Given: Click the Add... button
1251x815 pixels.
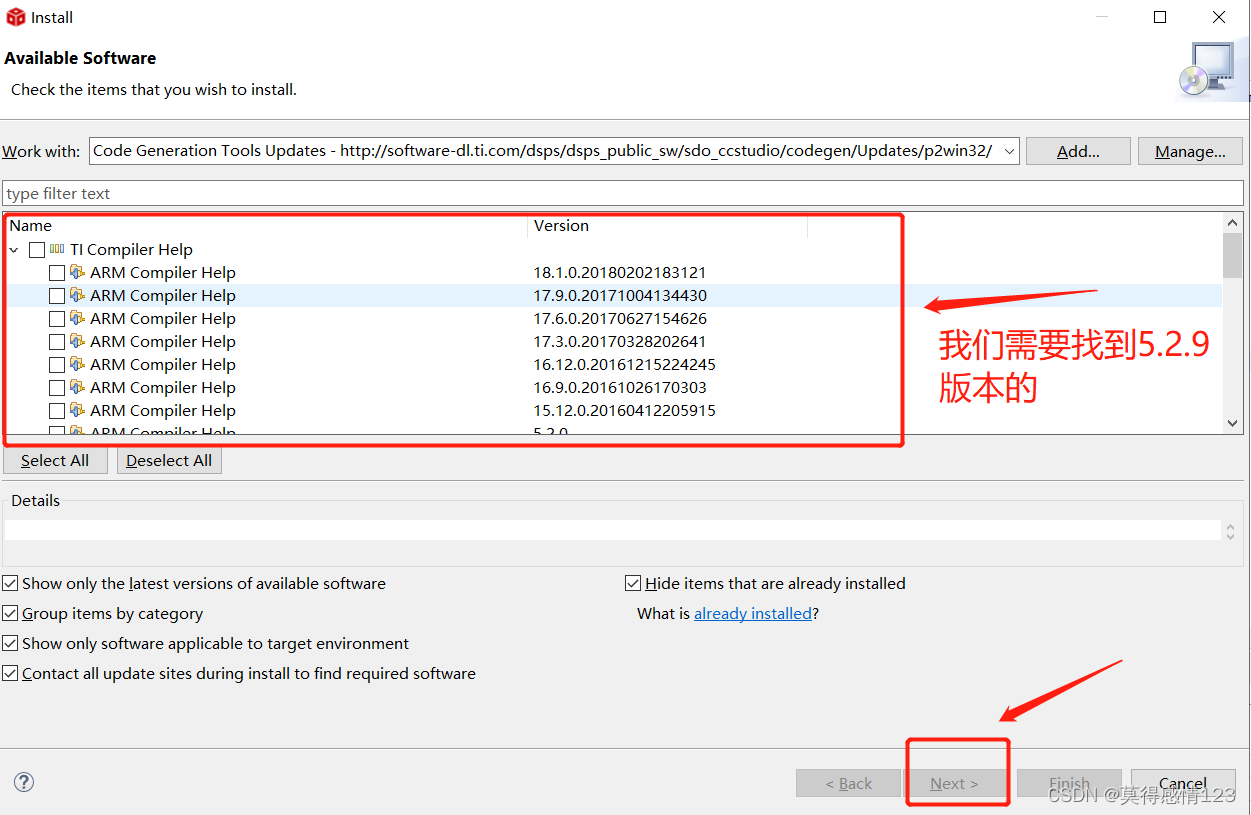Looking at the screenshot, I should (1078, 151).
